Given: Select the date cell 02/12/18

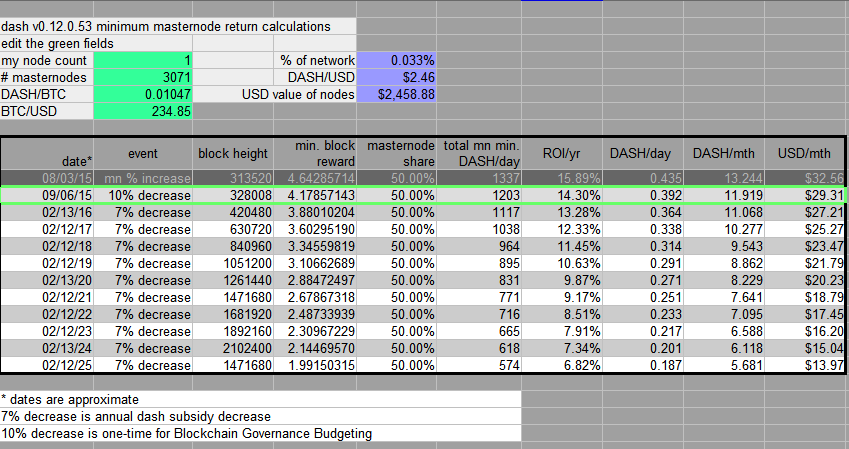Looking at the screenshot, I should point(48,246).
